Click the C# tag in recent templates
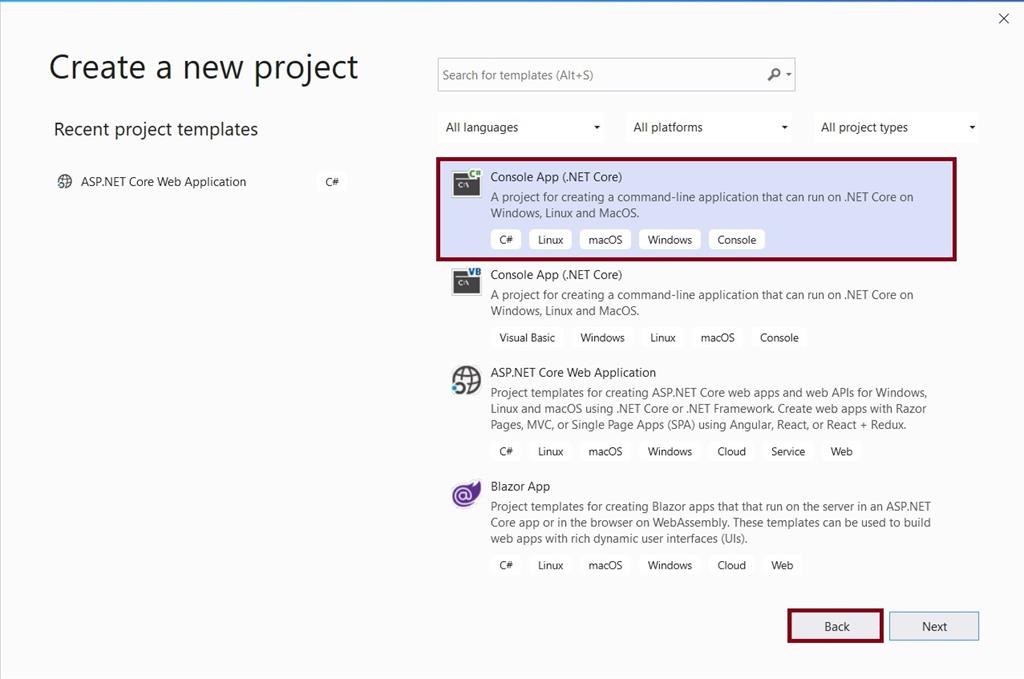The width and height of the screenshot is (1024, 679). 332,182
